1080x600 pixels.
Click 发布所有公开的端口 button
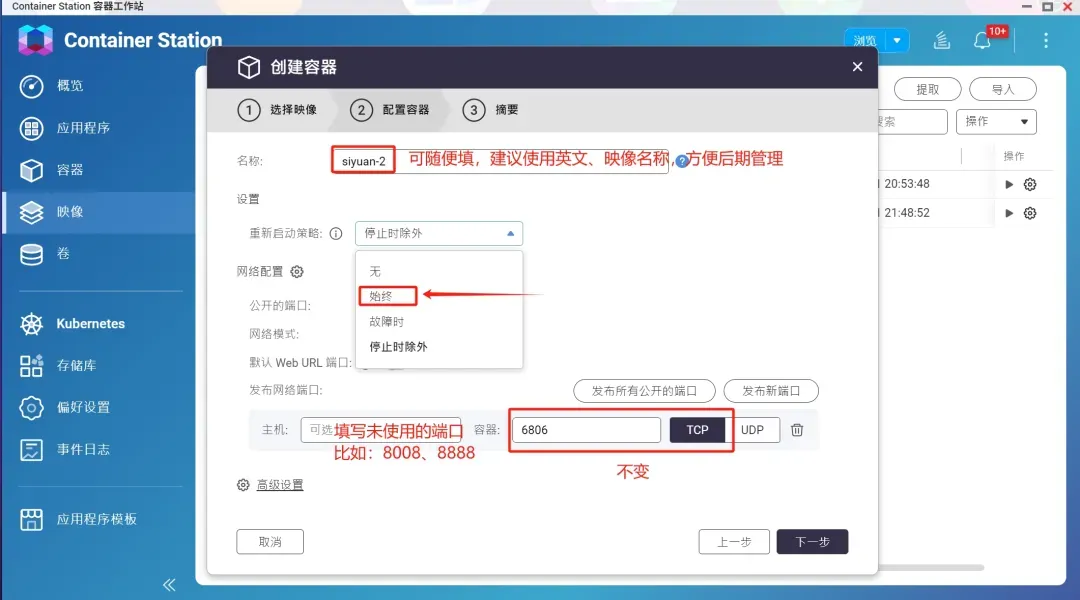(x=645, y=391)
